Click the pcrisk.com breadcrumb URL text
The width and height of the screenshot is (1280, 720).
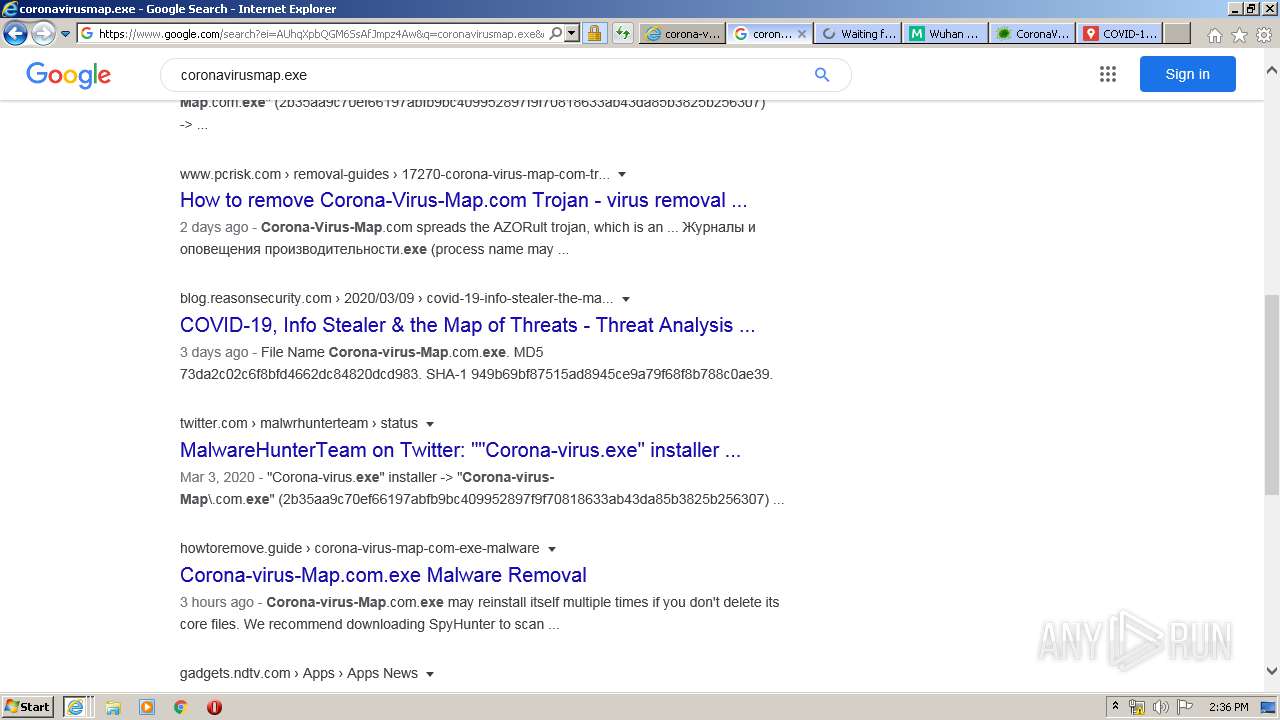tap(395, 174)
